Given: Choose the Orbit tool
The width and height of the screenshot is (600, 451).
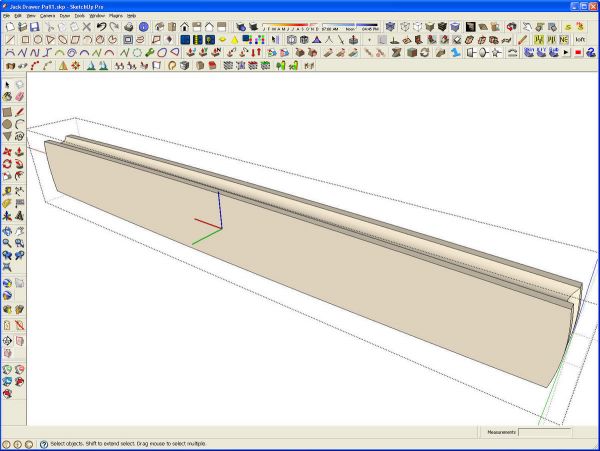Looking at the screenshot, I should [7, 231].
